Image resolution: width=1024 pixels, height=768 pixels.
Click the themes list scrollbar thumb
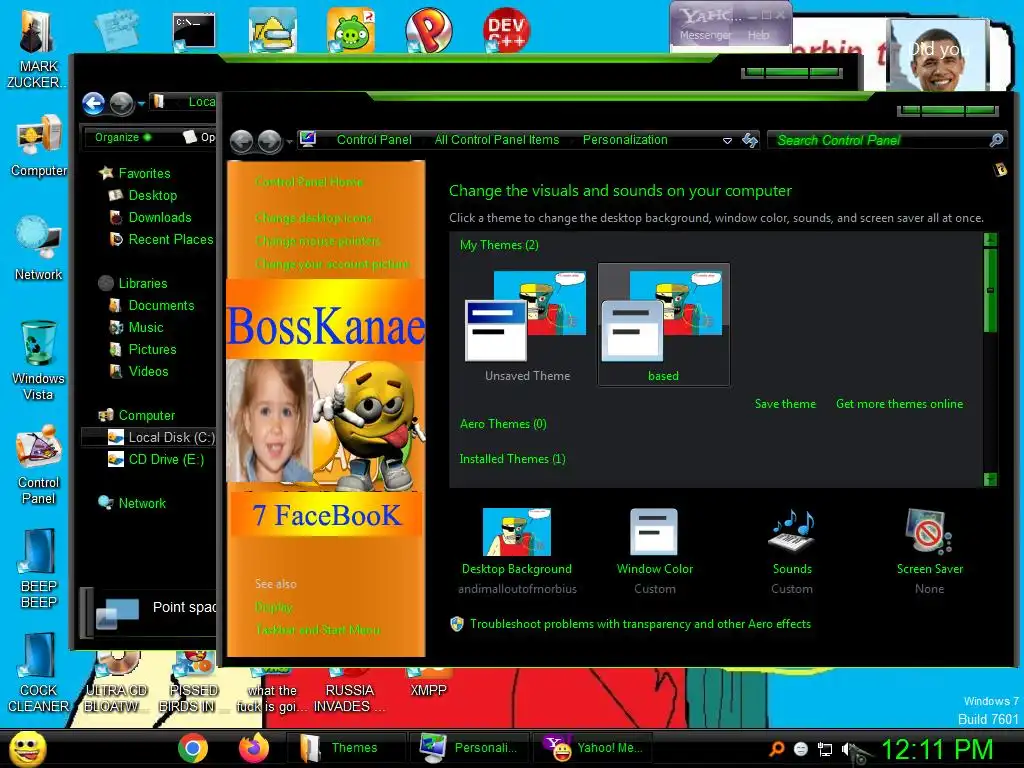990,289
